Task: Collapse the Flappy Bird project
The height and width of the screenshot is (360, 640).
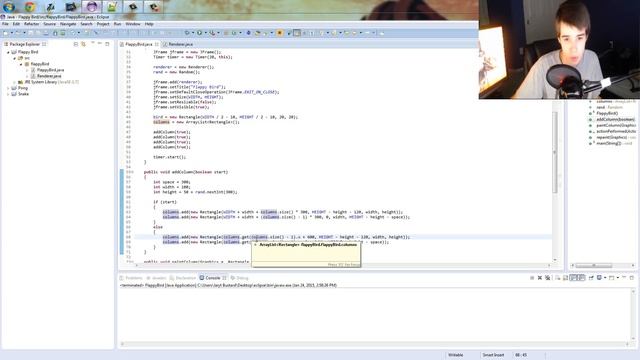Action: tap(8, 52)
